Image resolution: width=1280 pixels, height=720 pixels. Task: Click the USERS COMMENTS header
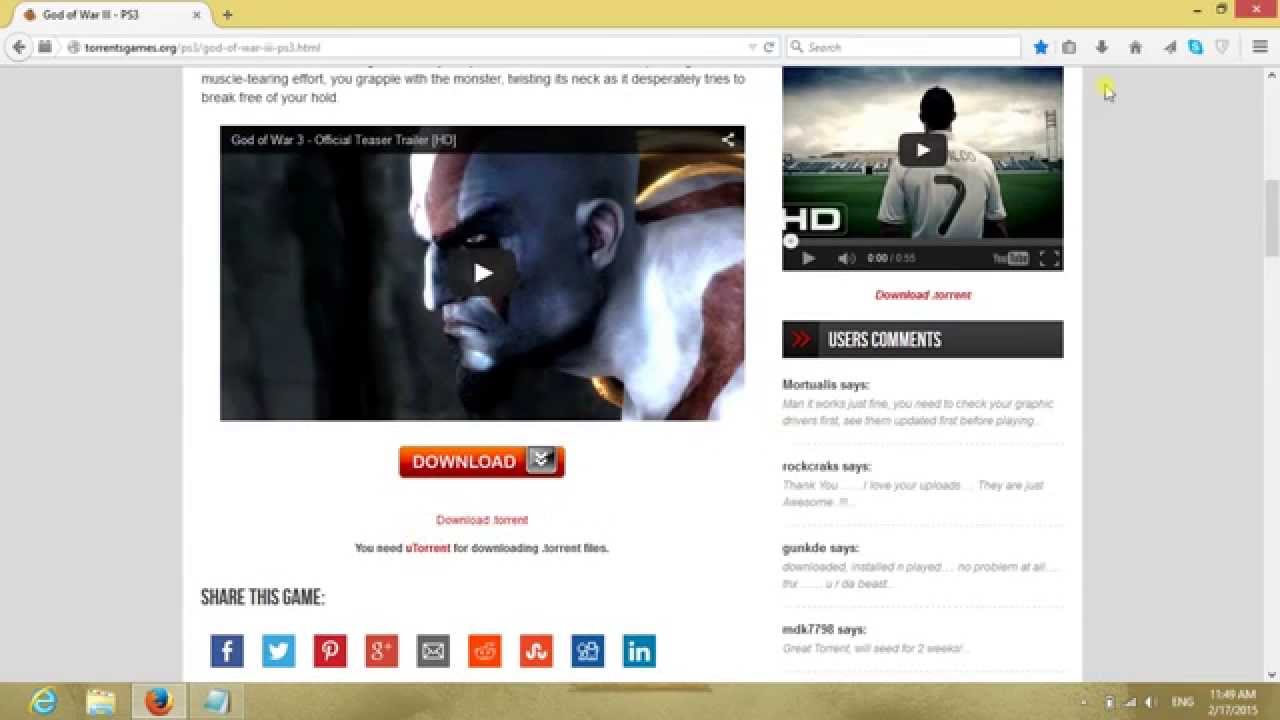[922, 339]
